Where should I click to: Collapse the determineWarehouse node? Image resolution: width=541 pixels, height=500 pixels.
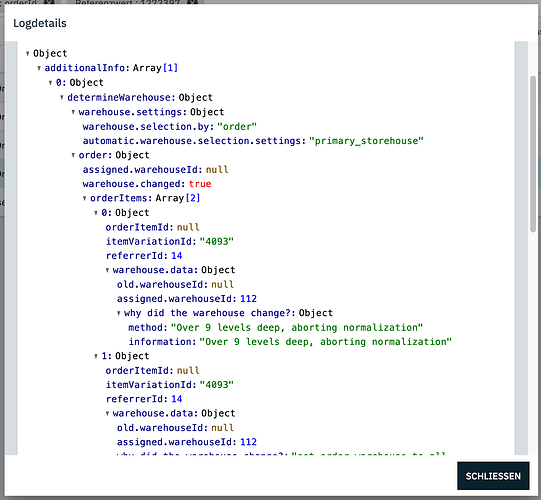click(62, 98)
